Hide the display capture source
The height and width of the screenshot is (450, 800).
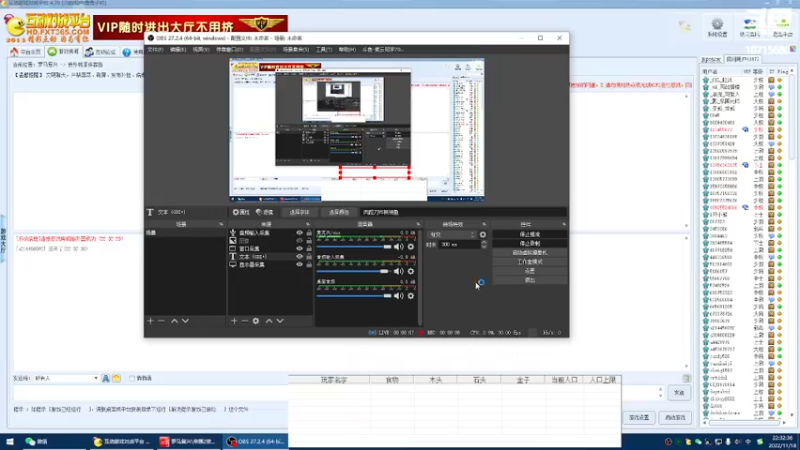click(299, 264)
